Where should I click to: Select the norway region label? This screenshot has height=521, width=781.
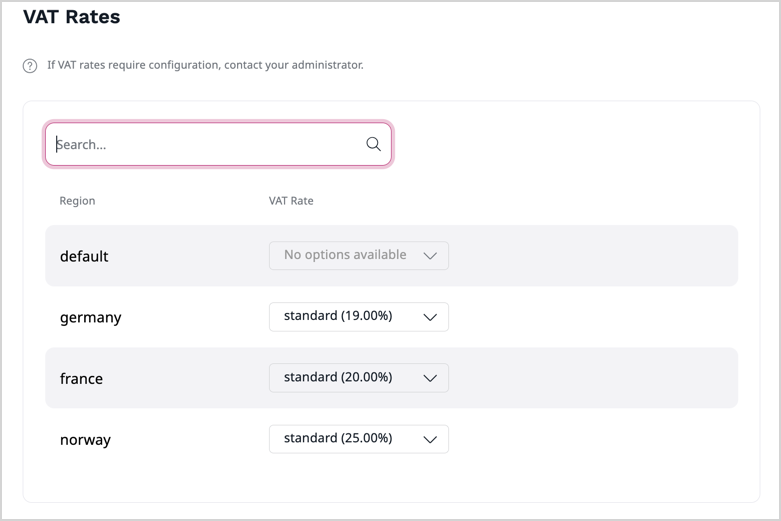(x=85, y=440)
